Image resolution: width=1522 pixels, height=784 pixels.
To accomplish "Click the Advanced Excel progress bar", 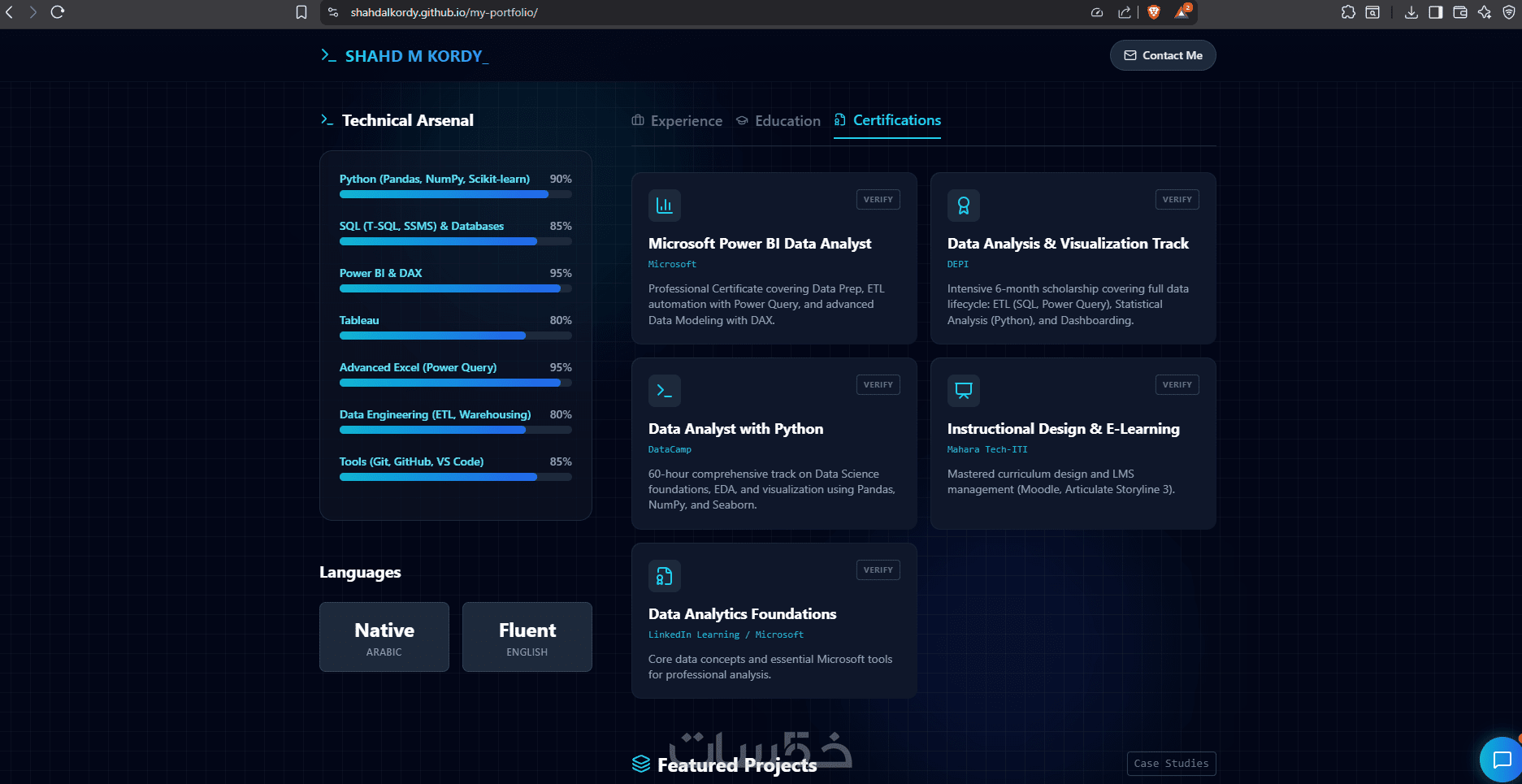I will [456, 383].
